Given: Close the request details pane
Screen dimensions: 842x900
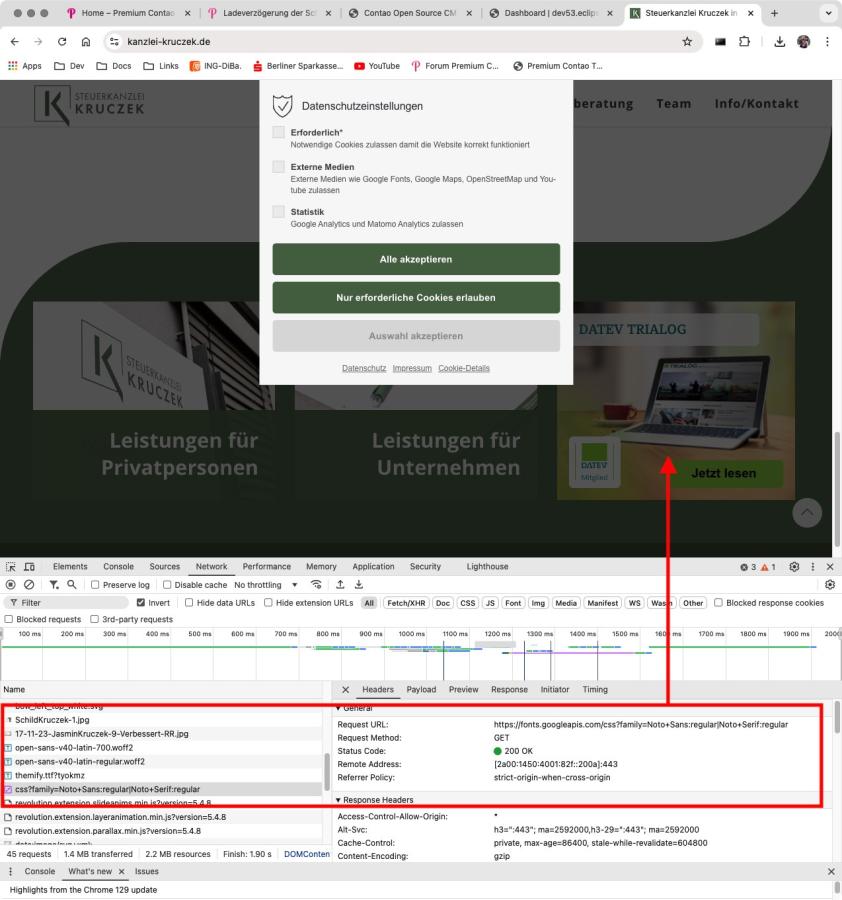Looking at the screenshot, I should pyautogui.click(x=345, y=689).
